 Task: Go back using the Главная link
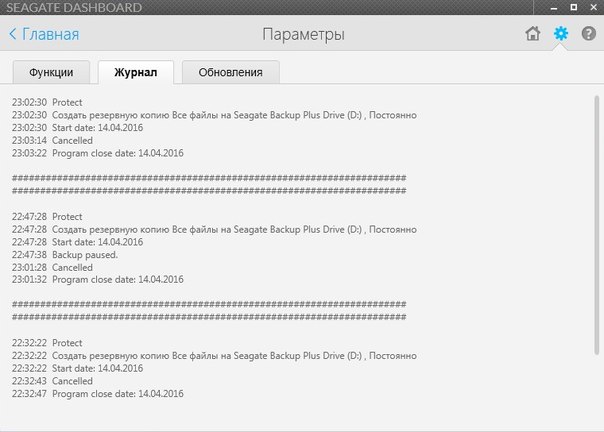pyautogui.click(x=51, y=35)
